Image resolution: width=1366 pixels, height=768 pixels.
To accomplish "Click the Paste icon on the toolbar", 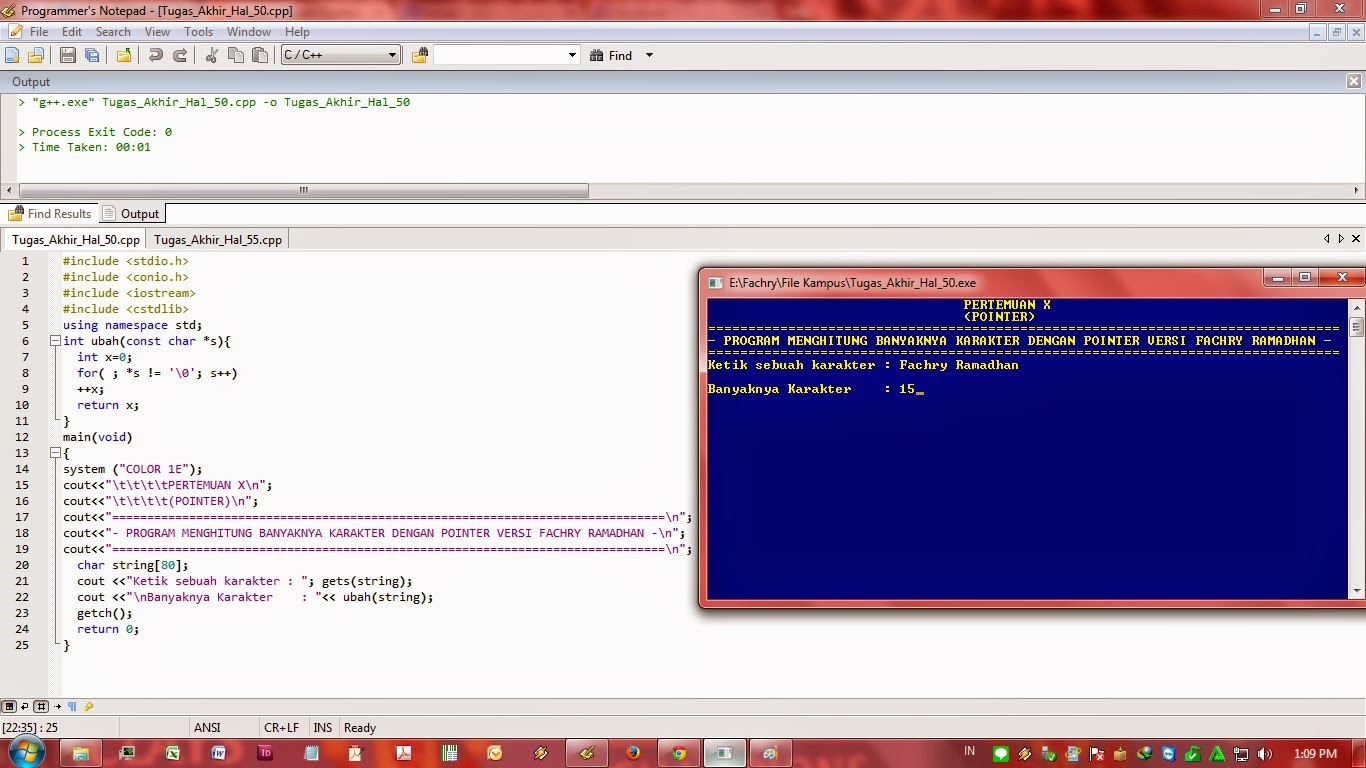I will pyautogui.click(x=261, y=55).
